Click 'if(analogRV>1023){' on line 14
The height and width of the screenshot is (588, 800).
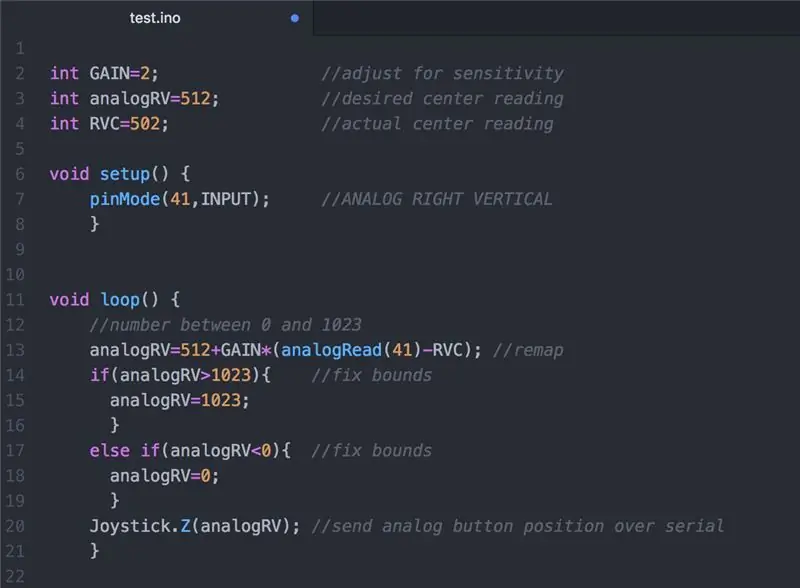coord(180,375)
